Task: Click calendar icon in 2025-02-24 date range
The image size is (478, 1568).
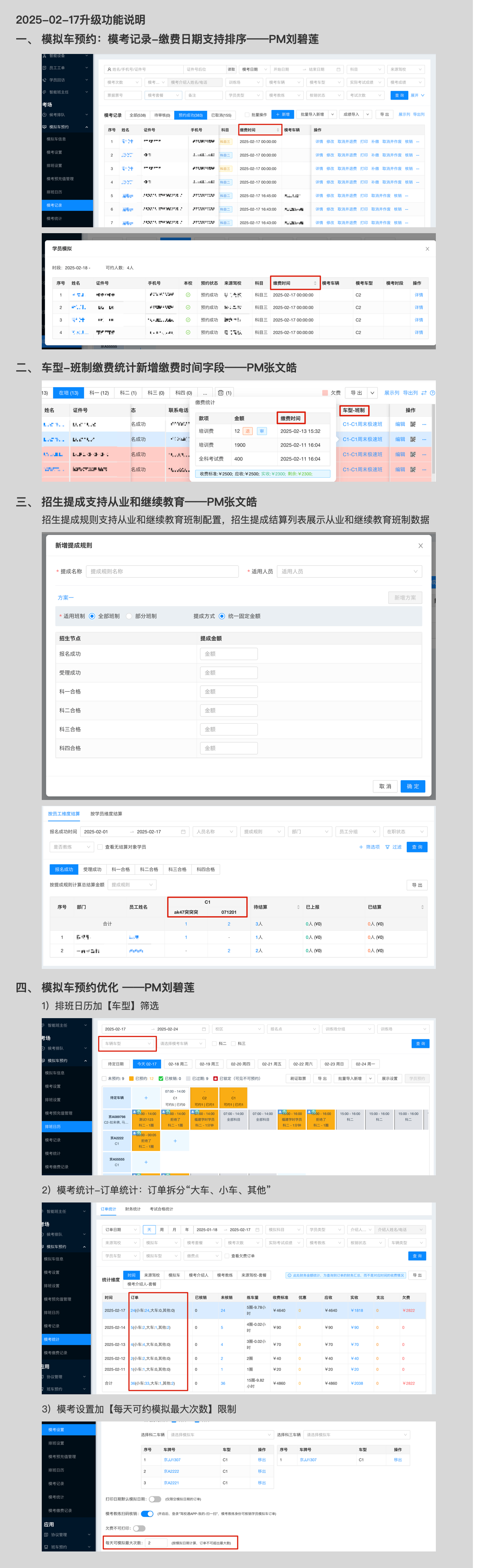Action: point(204,1029)
